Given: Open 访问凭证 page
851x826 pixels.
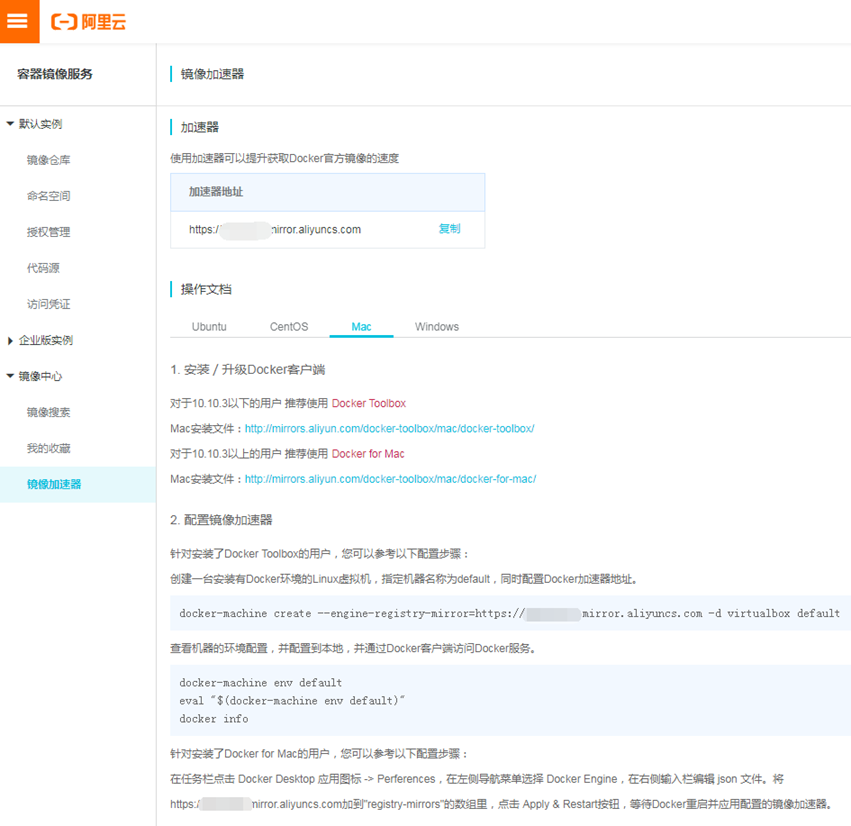Looking at the screenshot, I should [48, 304].
